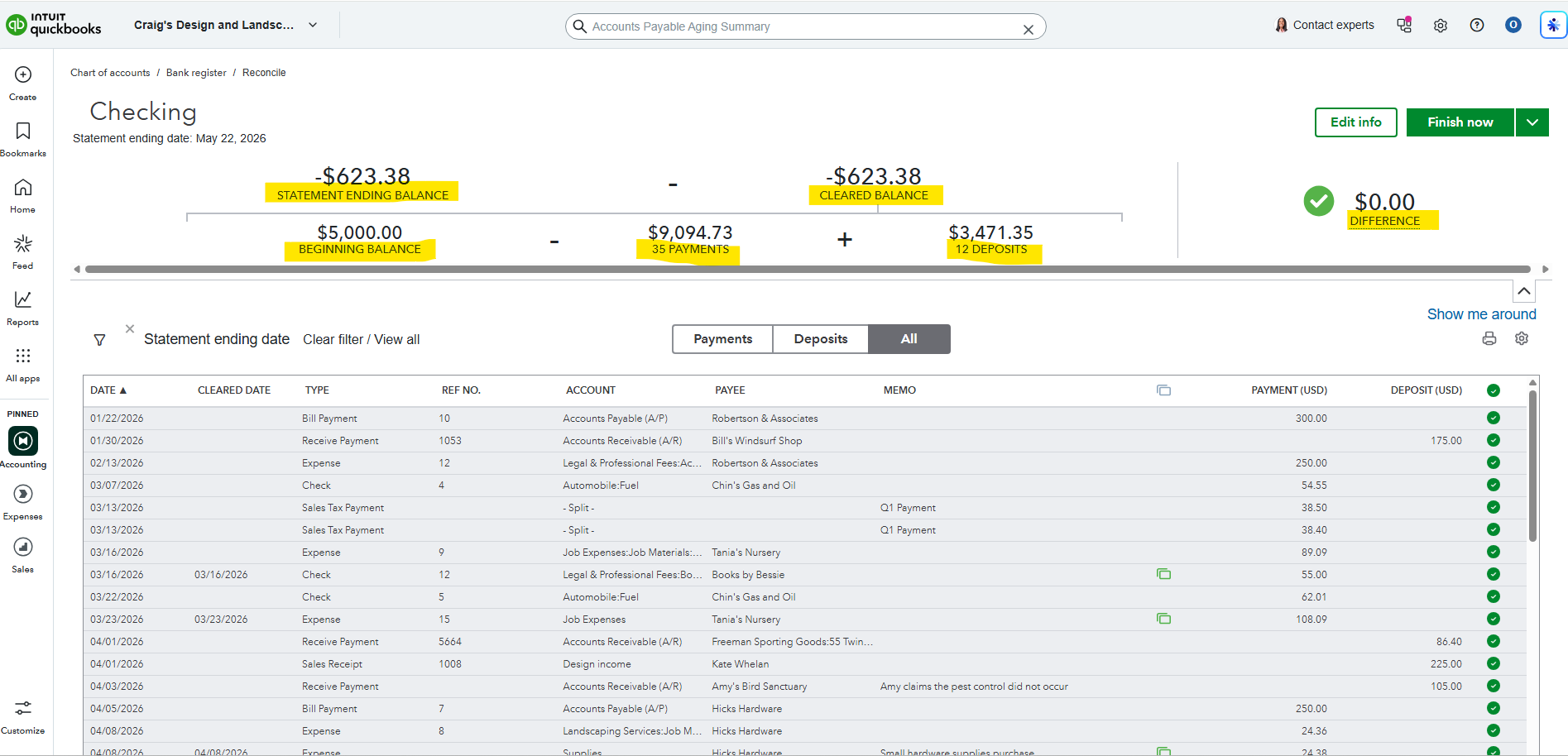Open attachment on Books by Bessie row

click(1163, 574)
